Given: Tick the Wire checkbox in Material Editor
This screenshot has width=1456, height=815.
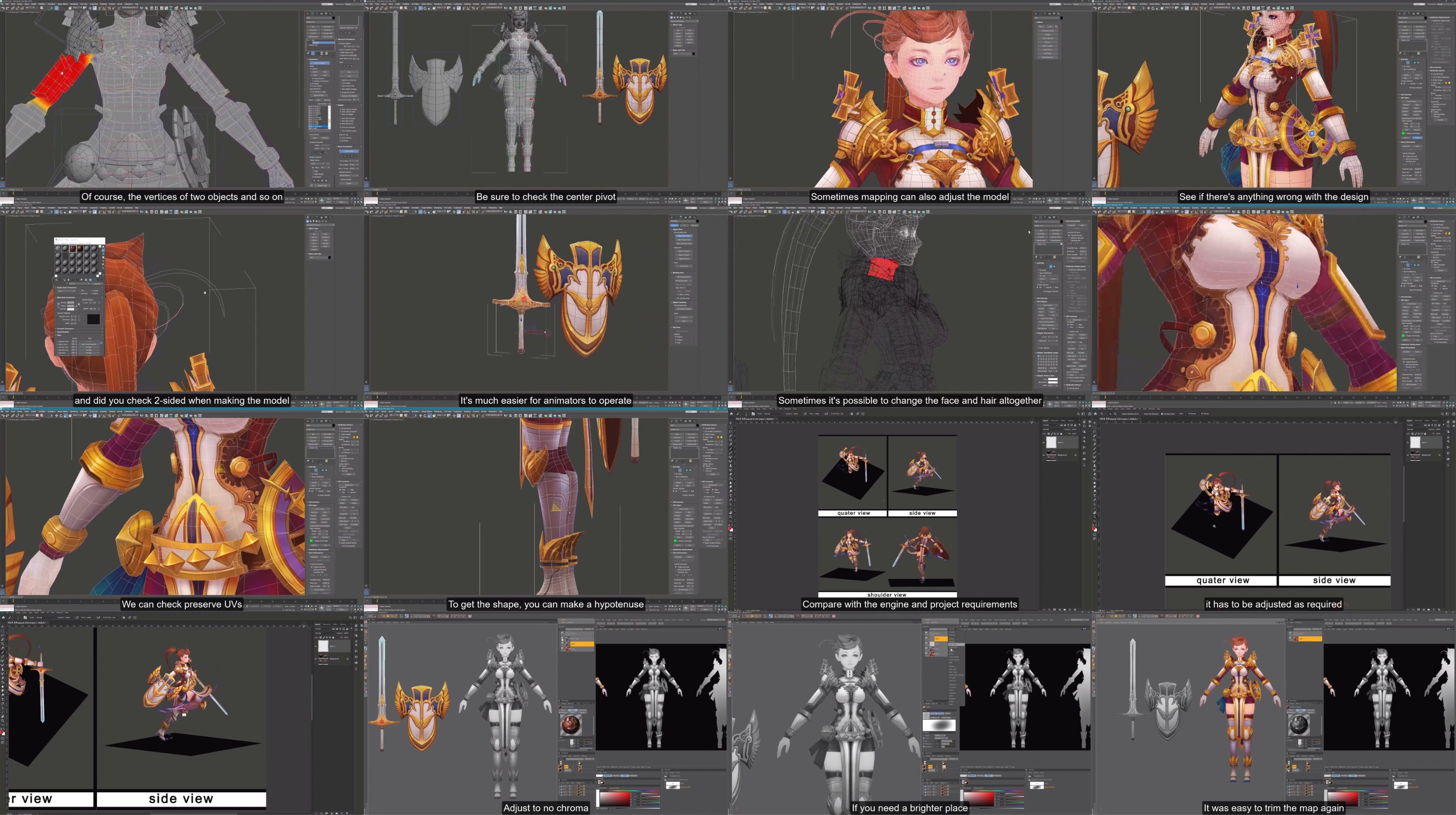Looking at the screenshot, I should (x=80, y=291).
